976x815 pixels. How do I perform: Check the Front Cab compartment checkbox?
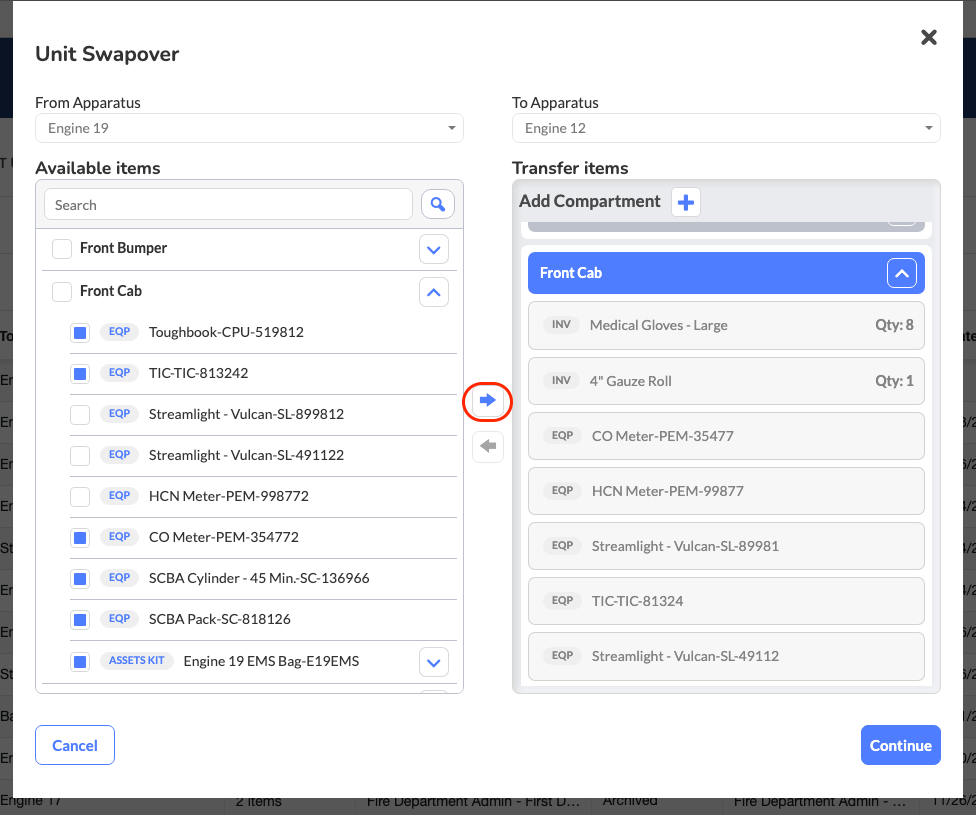(x=62, y=291)
